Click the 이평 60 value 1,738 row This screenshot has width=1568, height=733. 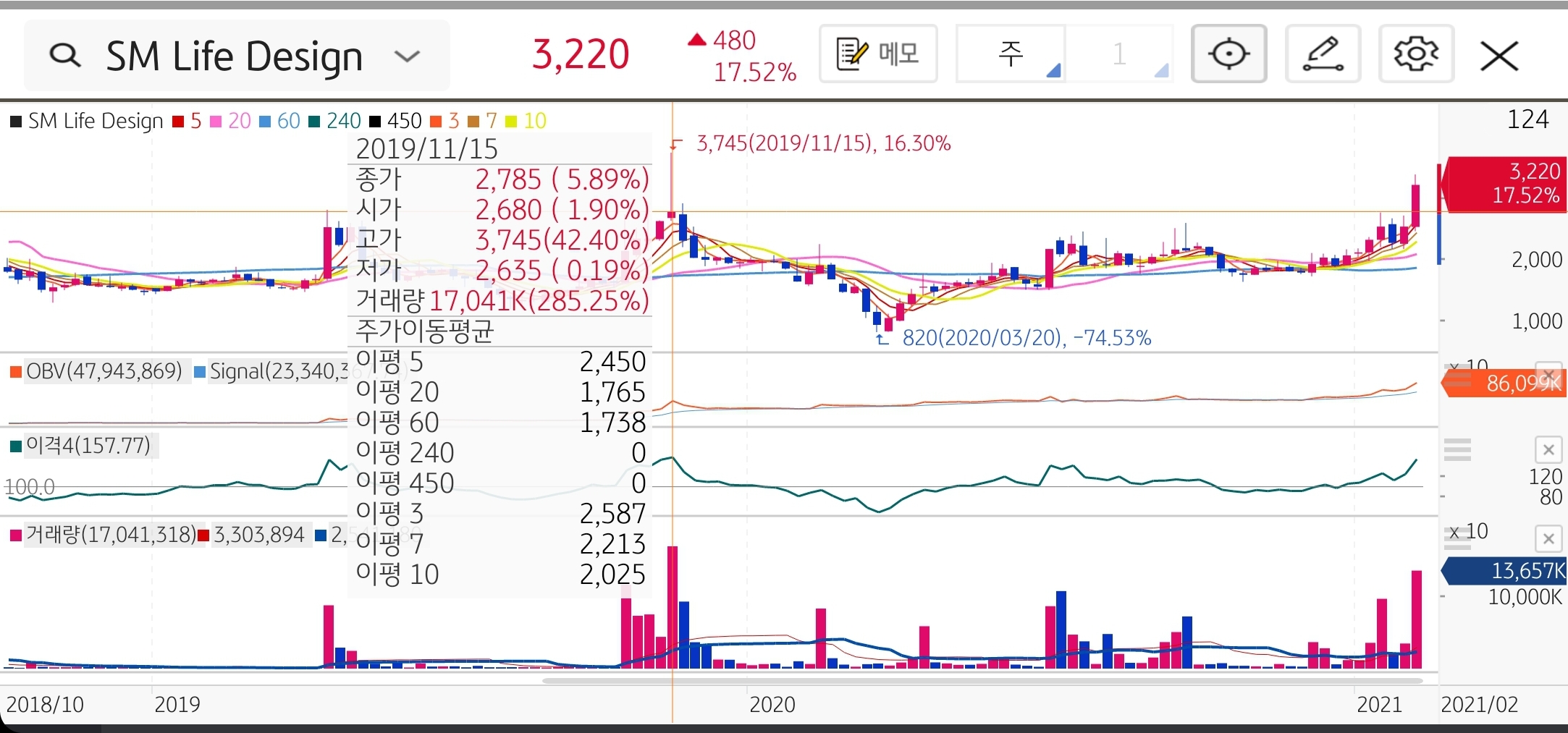[x=500, y=423]
